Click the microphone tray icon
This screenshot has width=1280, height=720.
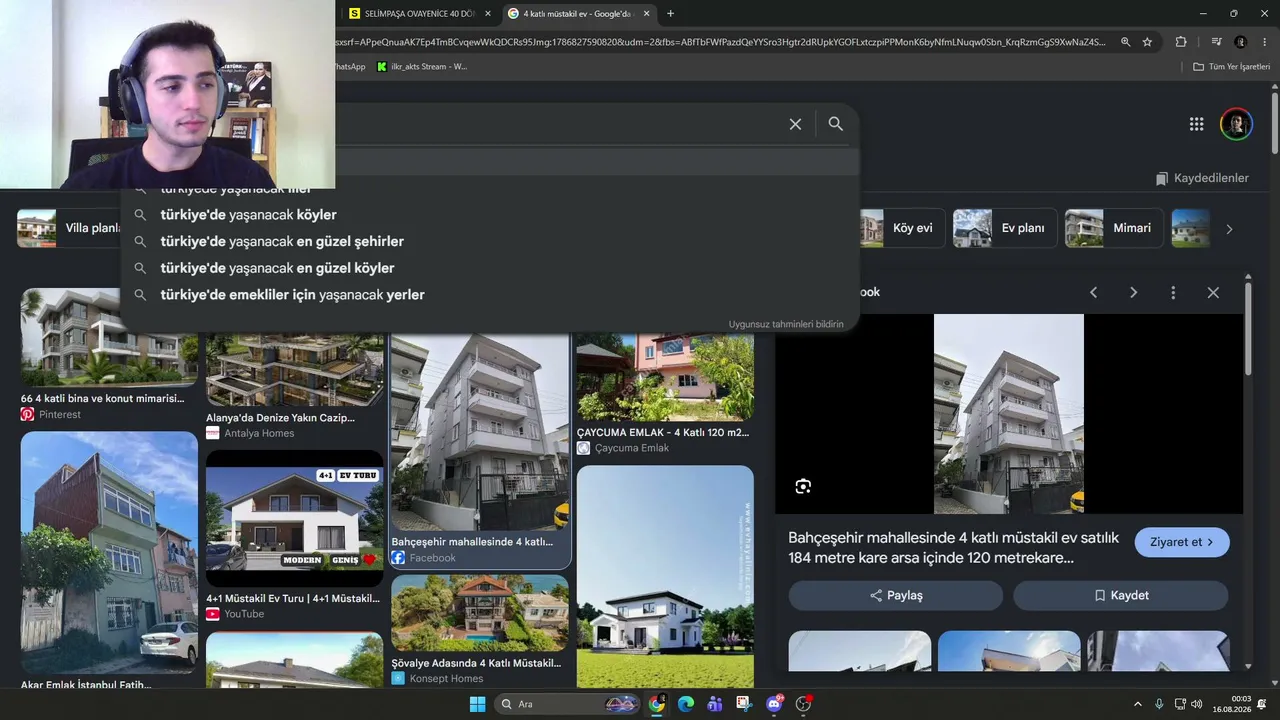pyautogui.click(x=1159, y=704)
